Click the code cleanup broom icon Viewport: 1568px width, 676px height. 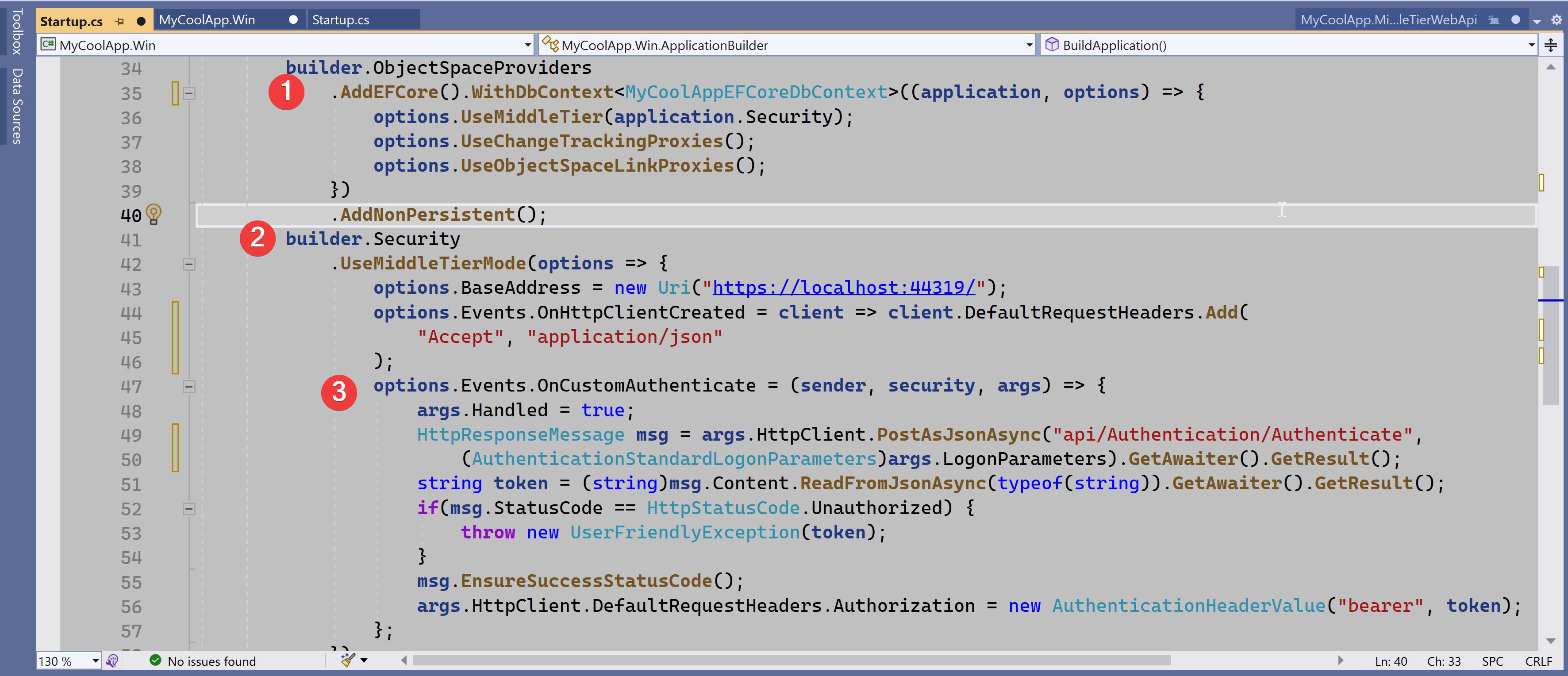348,660
